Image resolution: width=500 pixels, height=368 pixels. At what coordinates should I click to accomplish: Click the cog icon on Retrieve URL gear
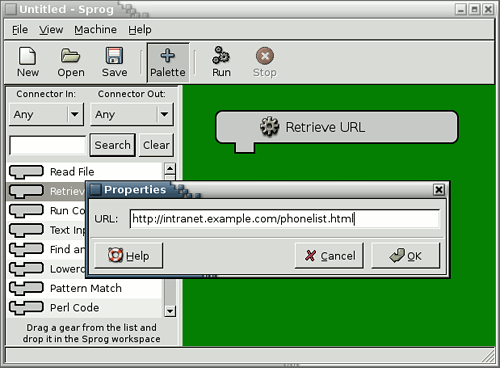(269, 127)
